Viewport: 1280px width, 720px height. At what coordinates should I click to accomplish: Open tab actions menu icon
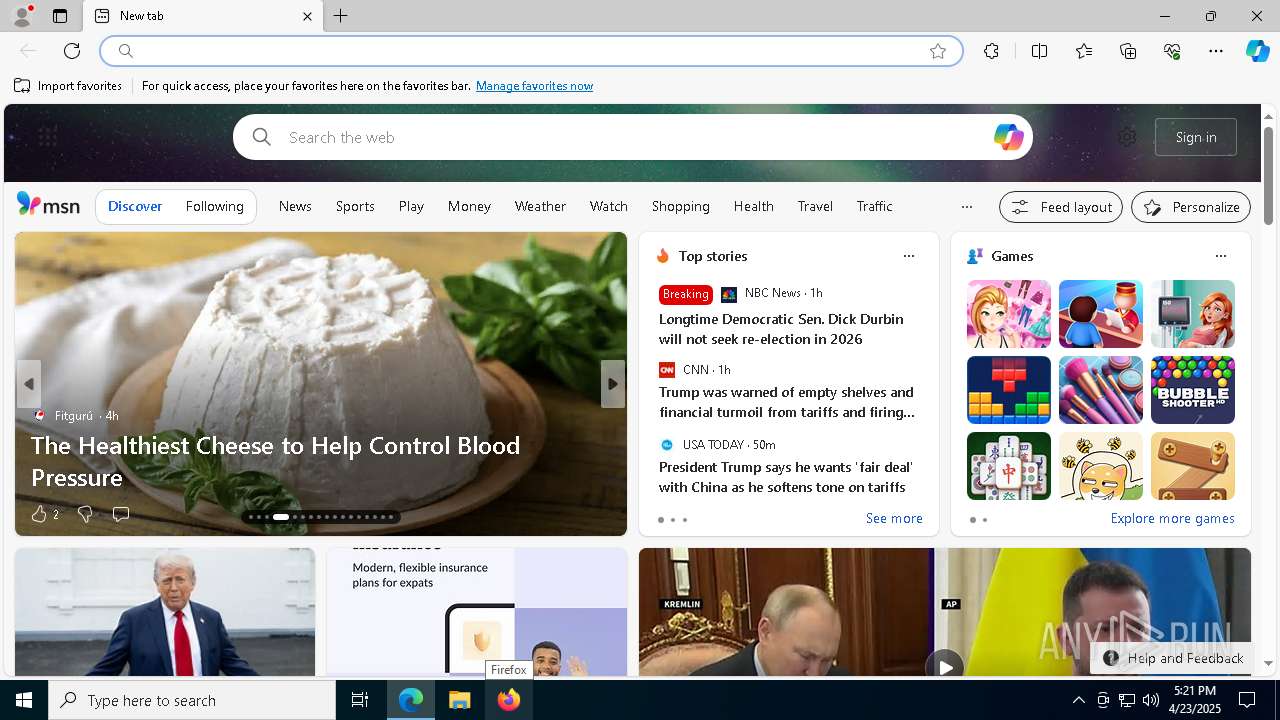[60, 16]
